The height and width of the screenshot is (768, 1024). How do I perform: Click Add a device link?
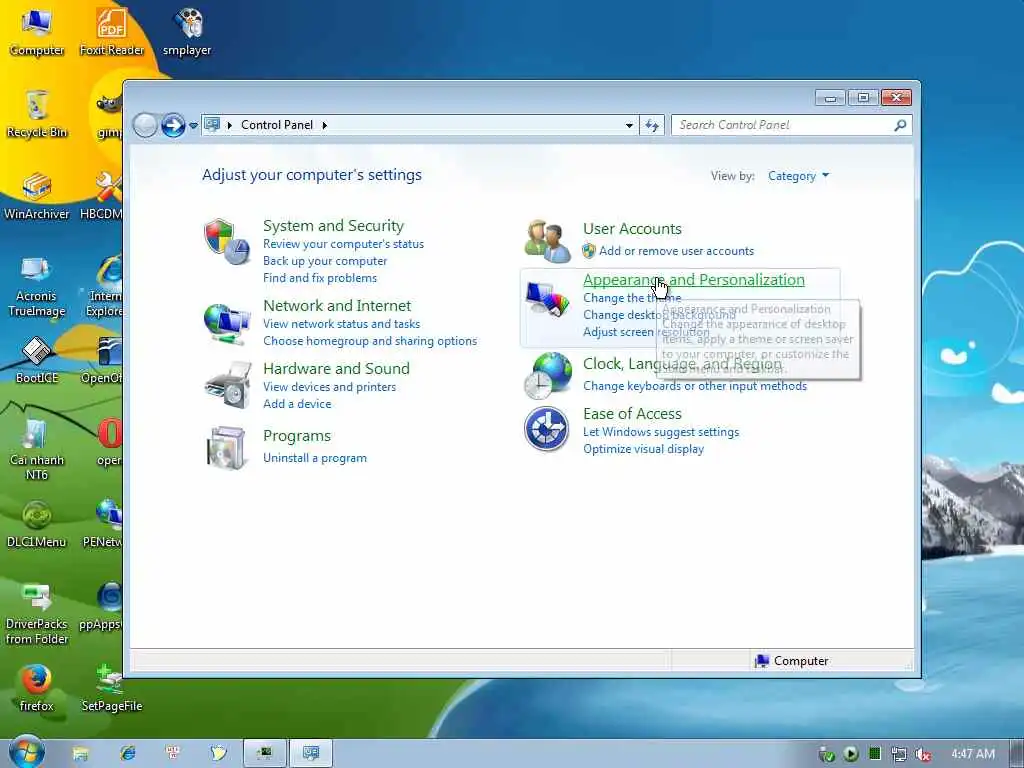pyautogui.click(x=297, y=404)
